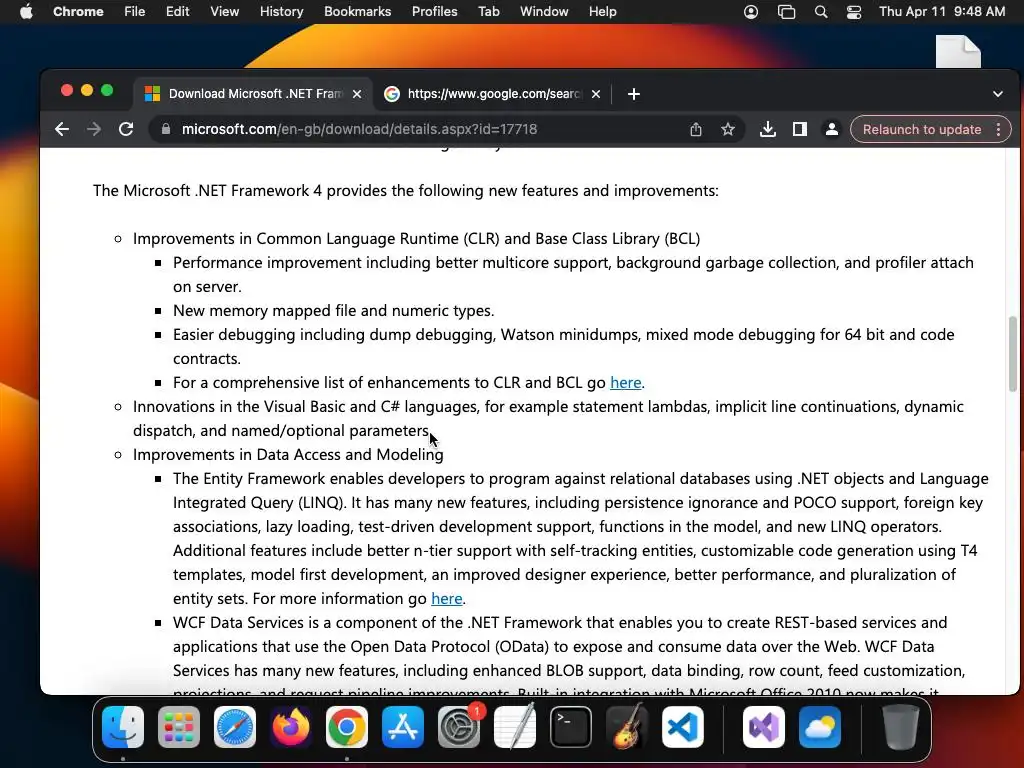The image size is (1024, 768).
Task: Open the Chrome profile avatar
Action: point(831,129)
